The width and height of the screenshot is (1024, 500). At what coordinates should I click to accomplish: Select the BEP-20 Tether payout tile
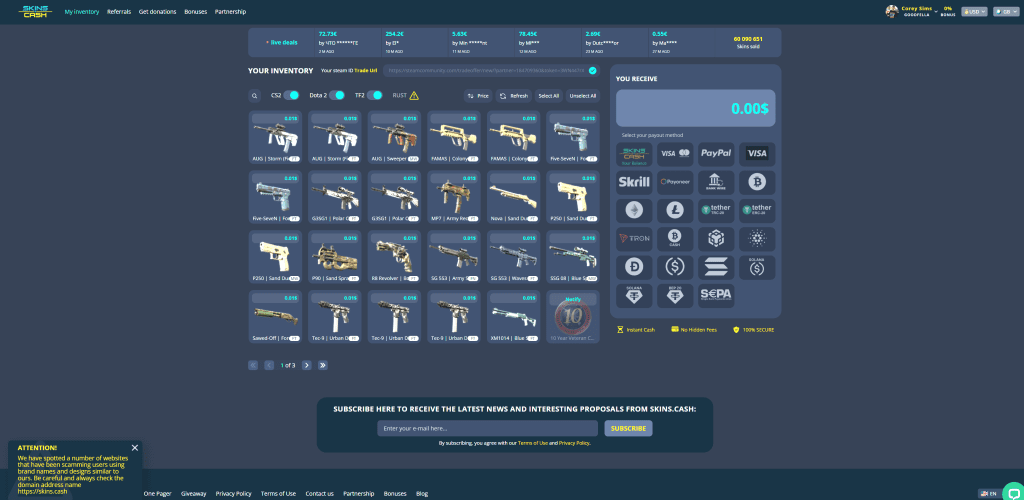click(675, 296)
